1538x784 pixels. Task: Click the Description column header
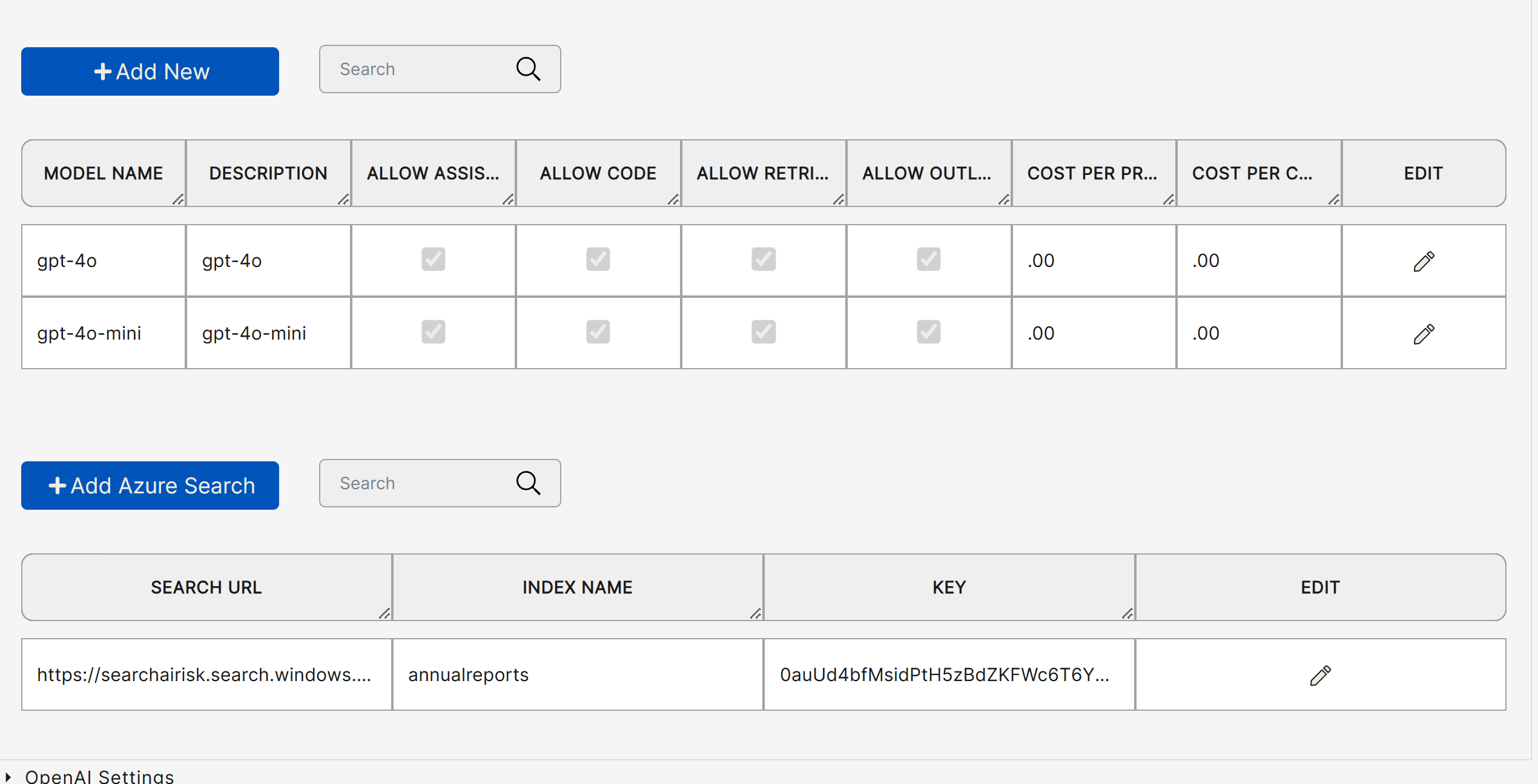268,173
